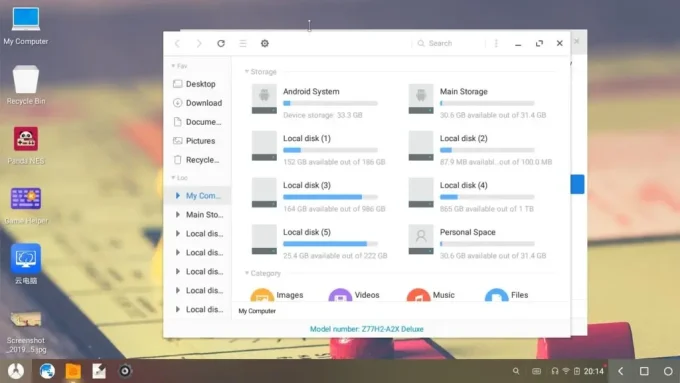
Task: Open the browser from the taskbar
Action: (x=47, y=371)
